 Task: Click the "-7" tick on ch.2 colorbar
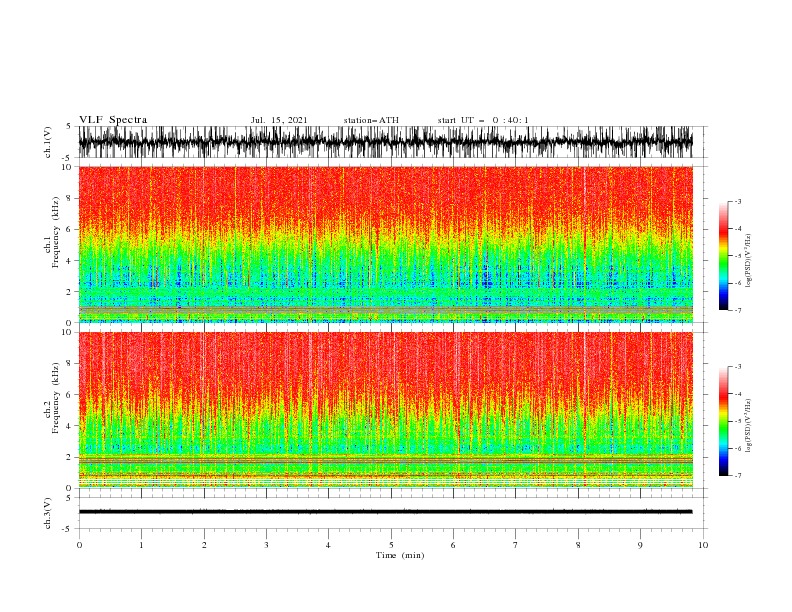point(738,476)
